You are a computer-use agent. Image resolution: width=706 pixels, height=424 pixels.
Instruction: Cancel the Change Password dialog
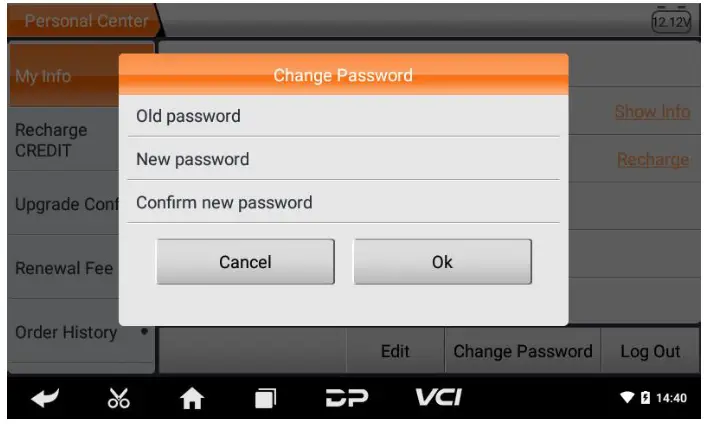(245, 262)
